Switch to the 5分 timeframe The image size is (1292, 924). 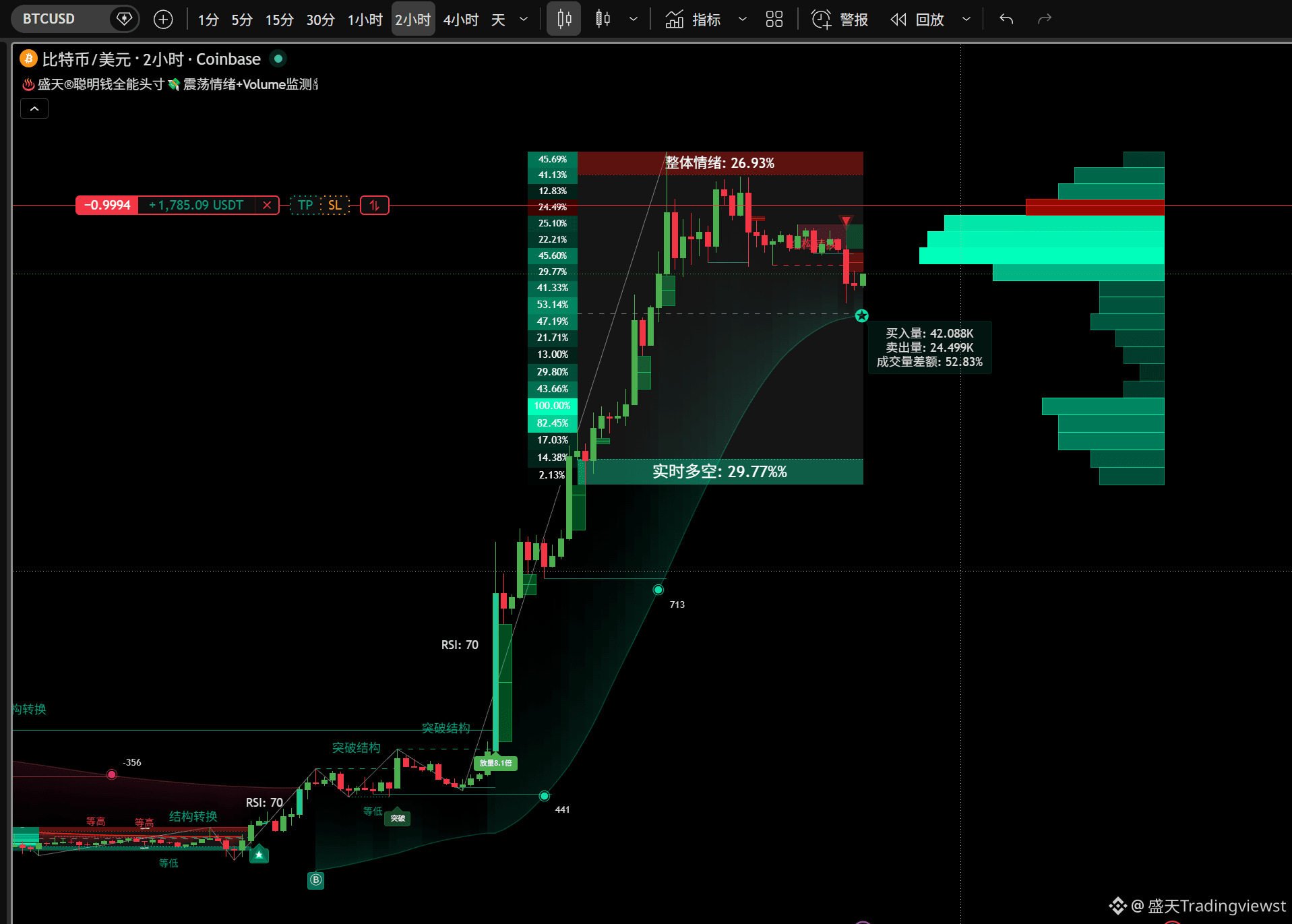coord(242,20)
